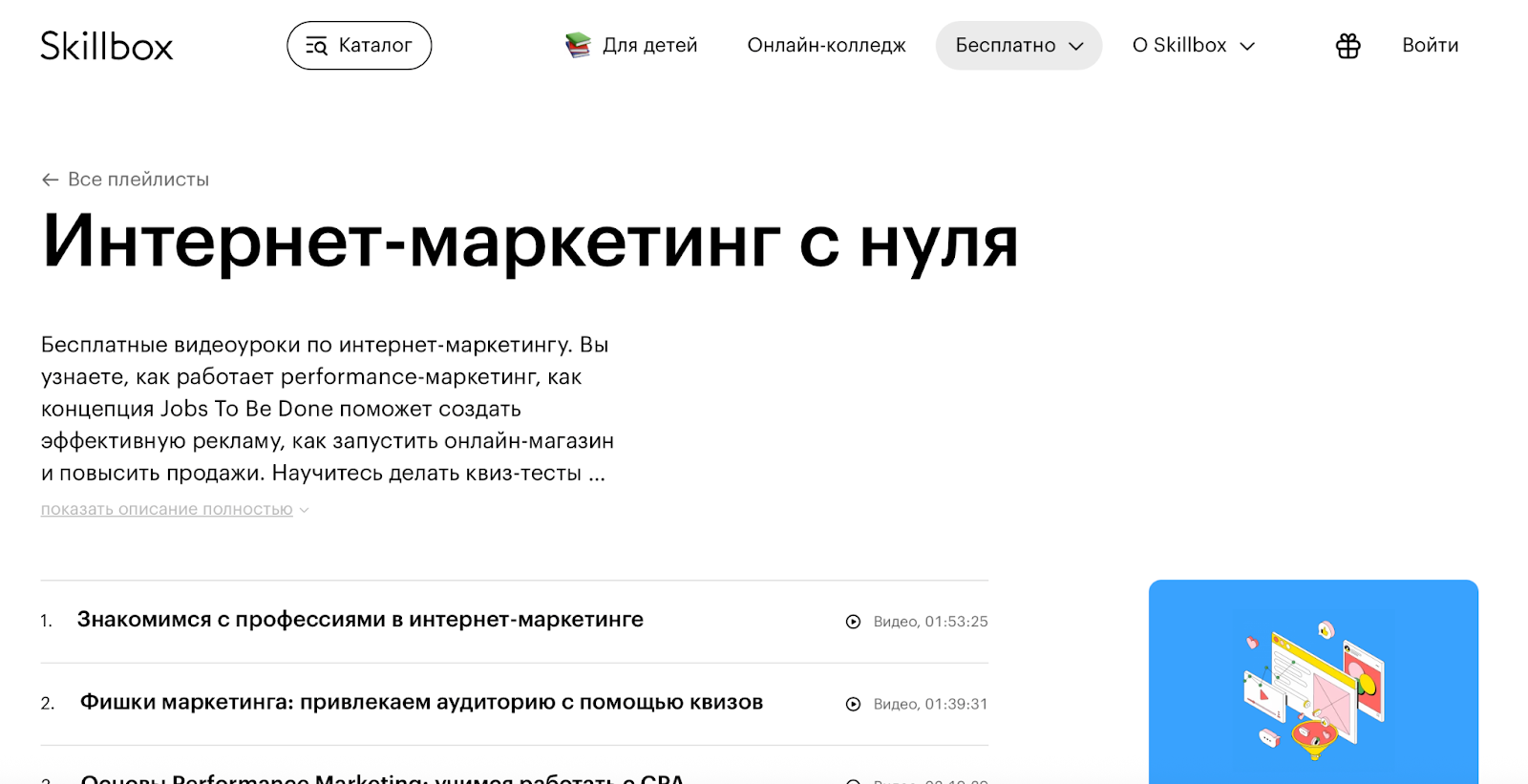Expand the О Skillbox dropdown chevron

pyautogui.click(x=1247, y=46)
